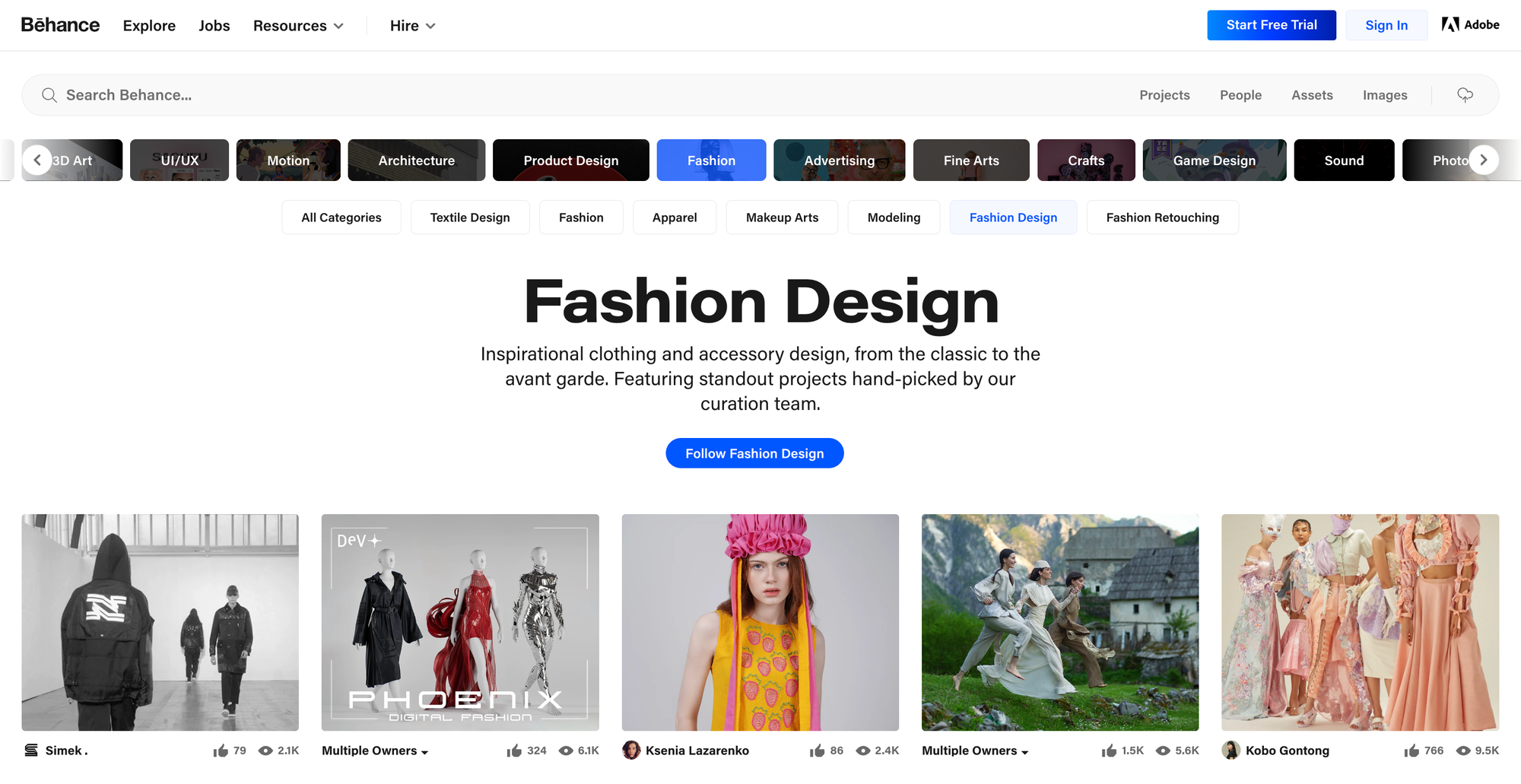
Task: Enable the Fashion Retouching filter
Action: pyautogui.click(x=1162, y=217)
